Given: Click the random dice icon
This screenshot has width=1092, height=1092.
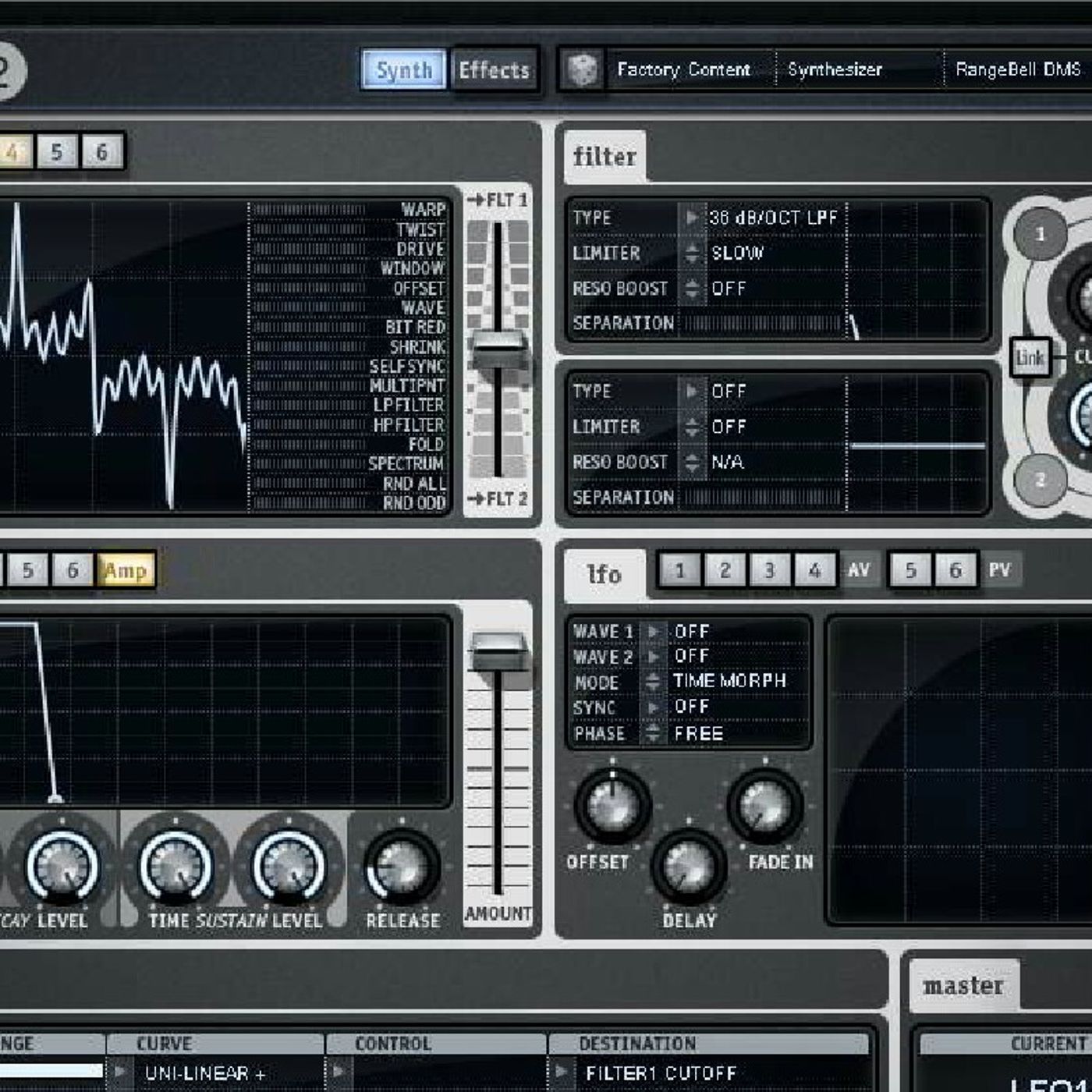Looking at the screenshot, I should (582, 70).
